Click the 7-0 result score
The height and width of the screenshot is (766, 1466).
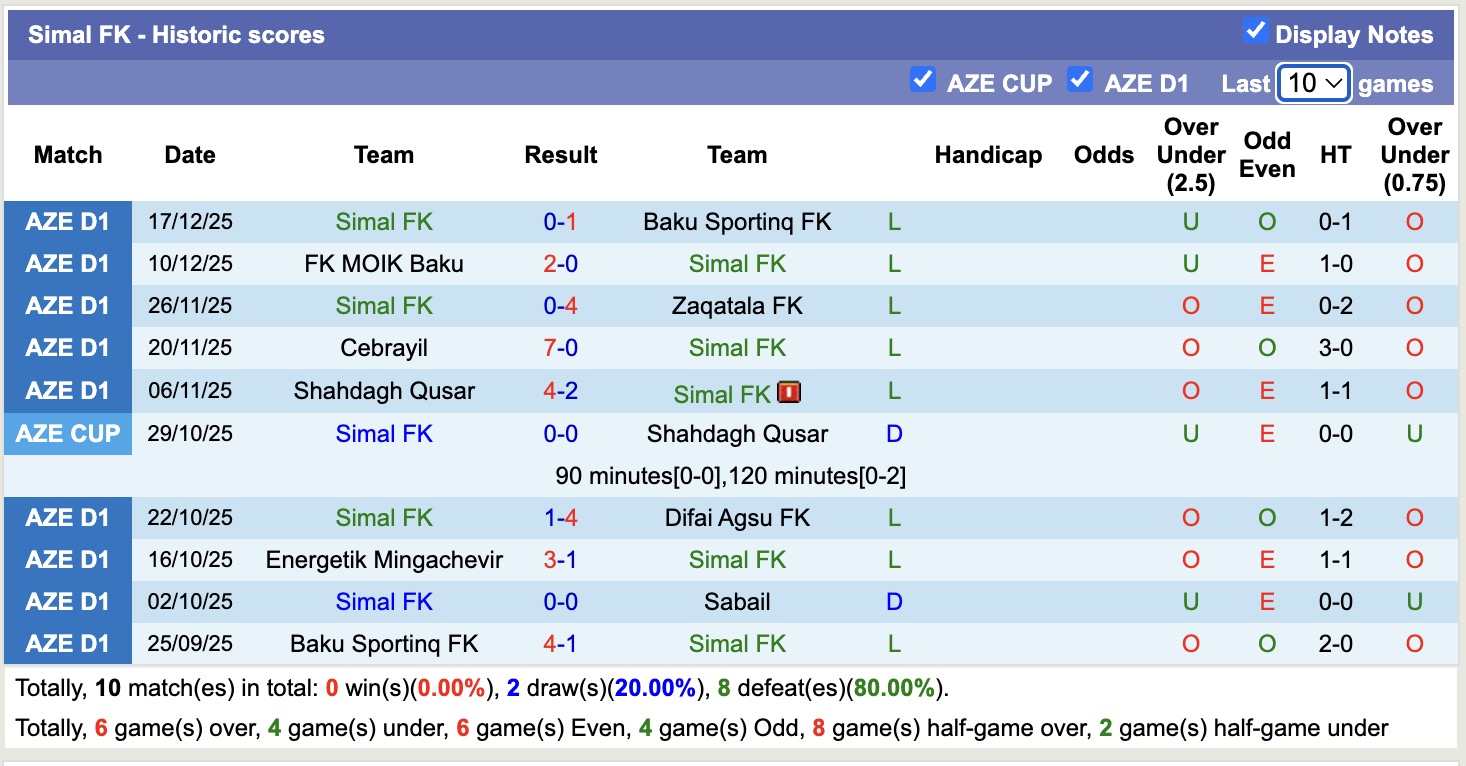pyautogui.click(x=560, y=348)
